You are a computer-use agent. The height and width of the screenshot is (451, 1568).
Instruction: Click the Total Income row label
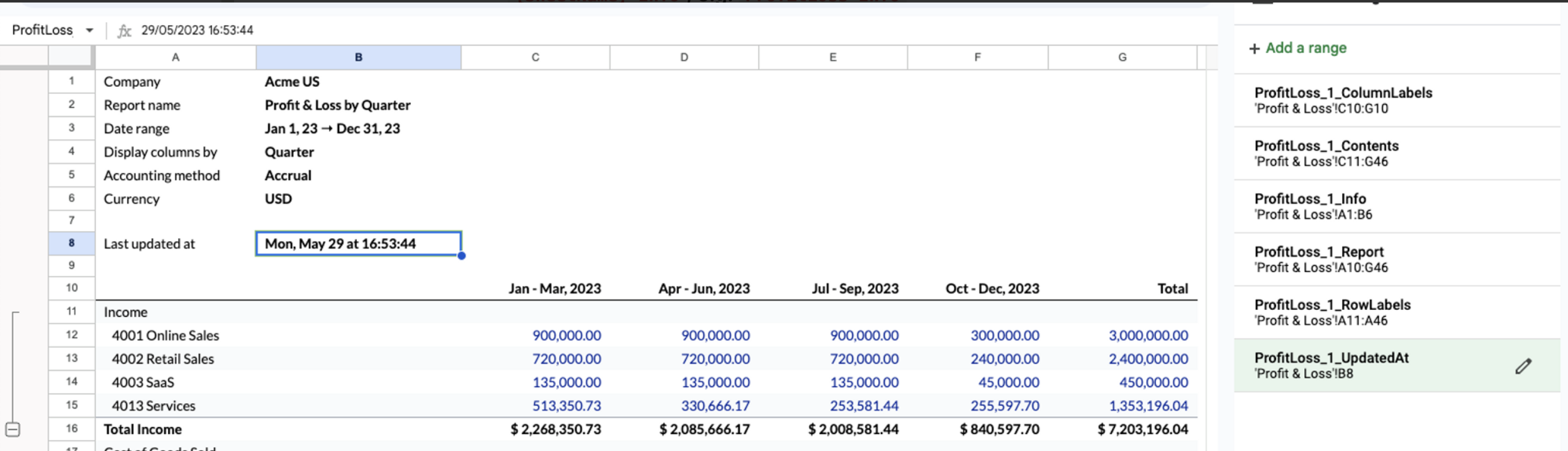click(176, 429)
